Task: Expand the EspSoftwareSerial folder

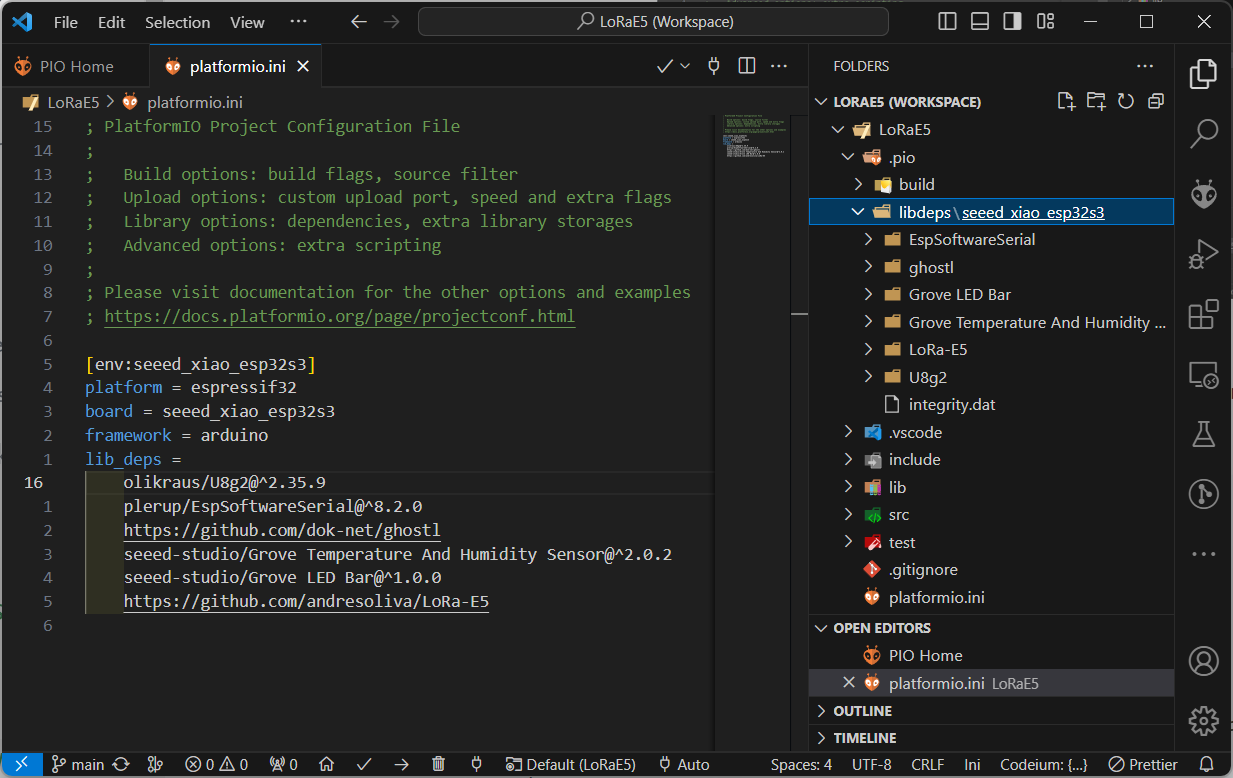Action: point(868,239)
